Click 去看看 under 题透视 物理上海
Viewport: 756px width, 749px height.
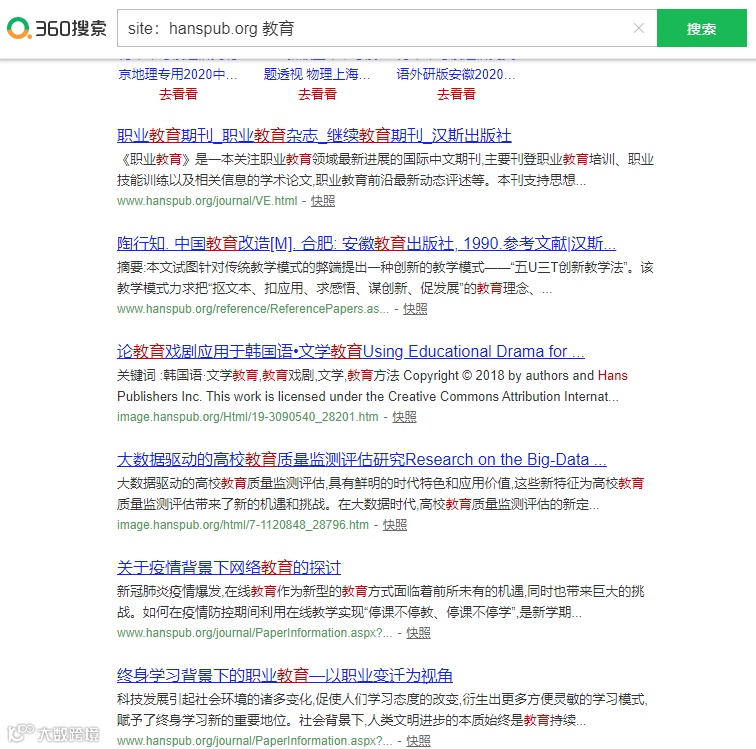(x=317, y=94)
